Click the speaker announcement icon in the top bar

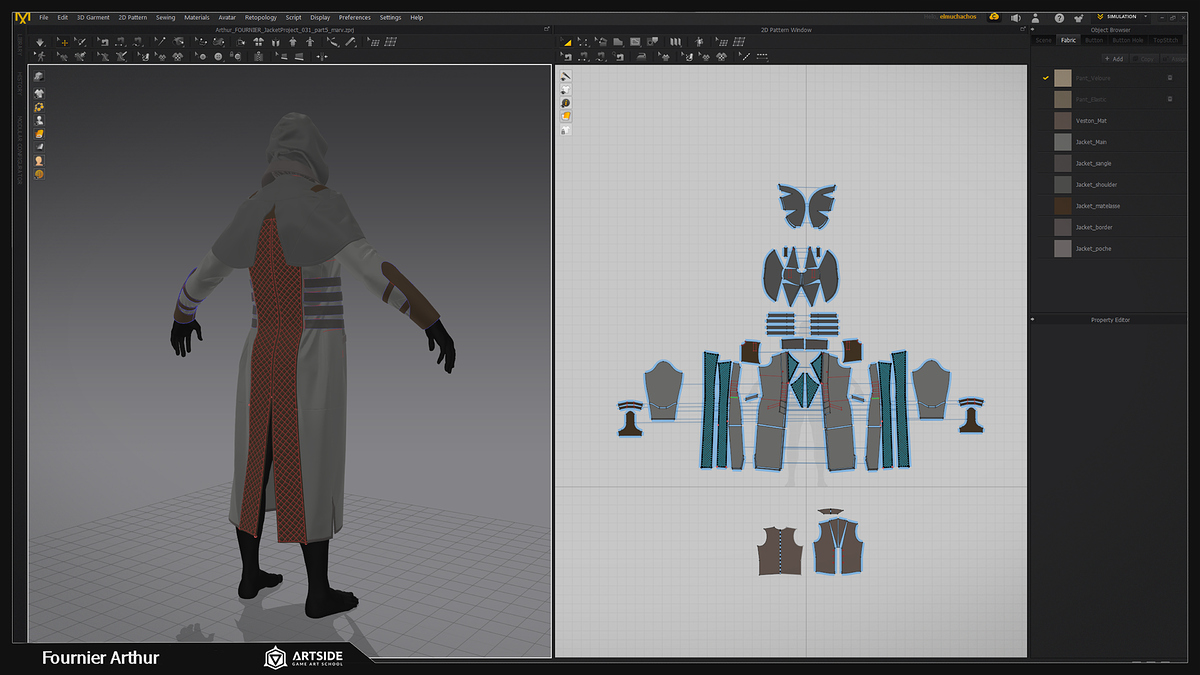point(1015,18)
